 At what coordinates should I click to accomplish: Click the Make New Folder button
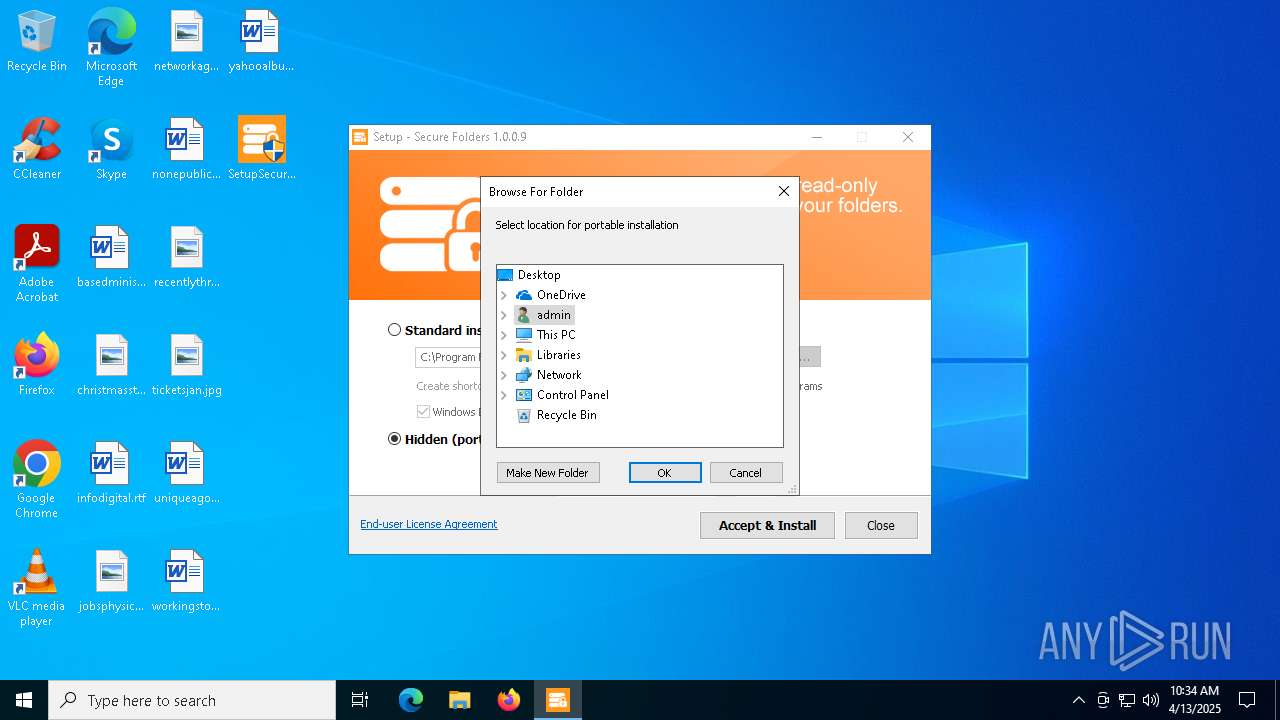click(548, 473)
